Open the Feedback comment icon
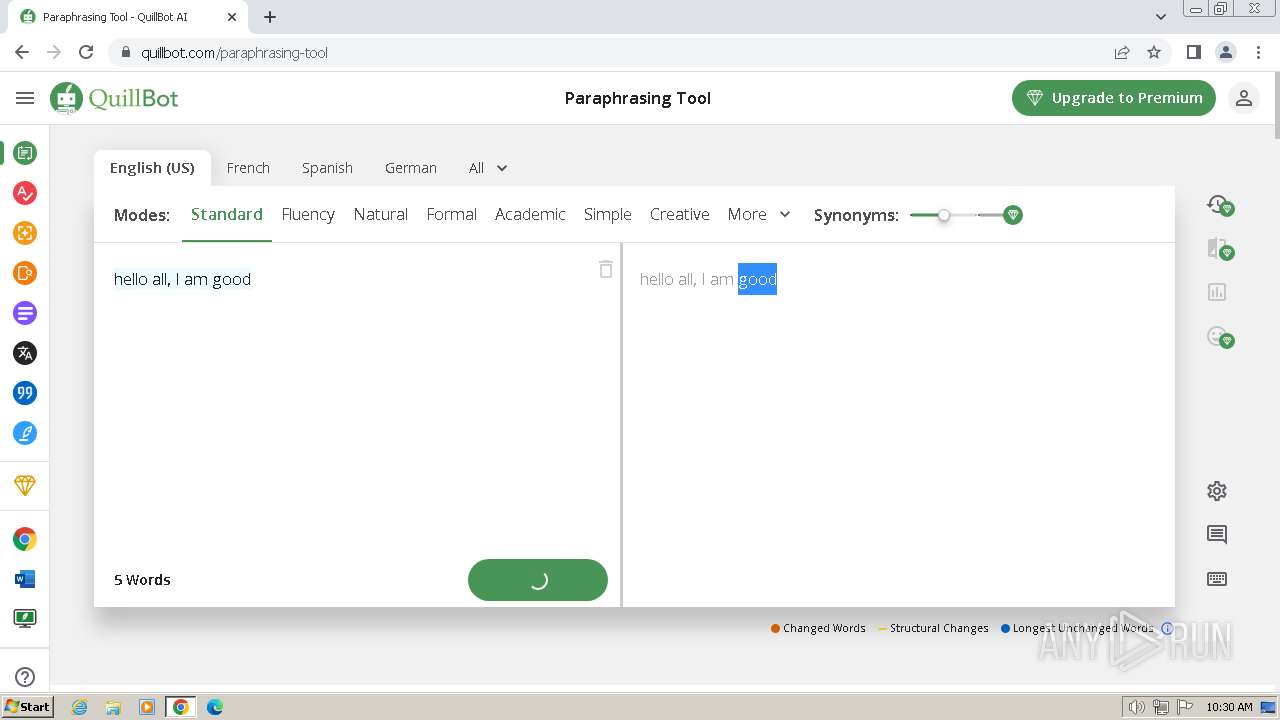1280x720 pixels. coord(1217,535)
